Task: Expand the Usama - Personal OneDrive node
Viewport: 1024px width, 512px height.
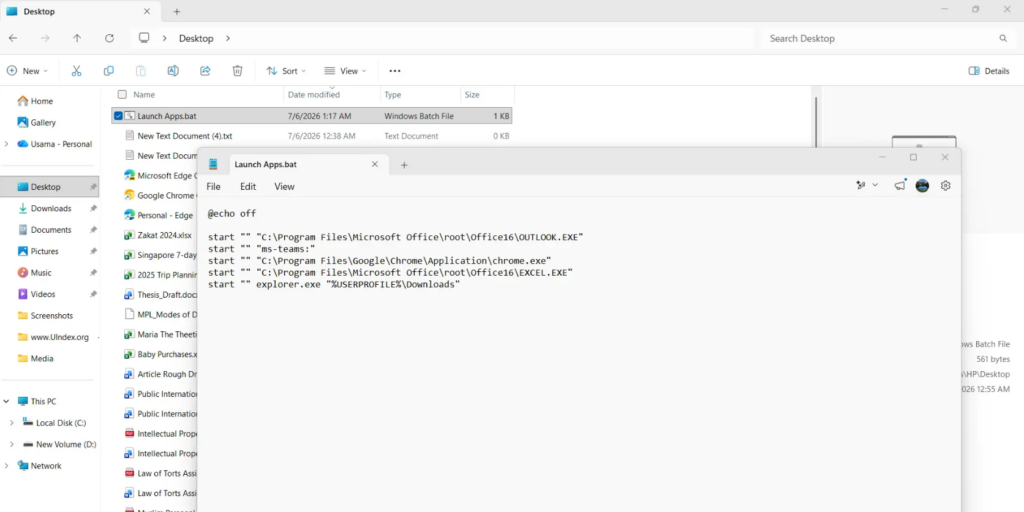Action: (x=7, y=144)
